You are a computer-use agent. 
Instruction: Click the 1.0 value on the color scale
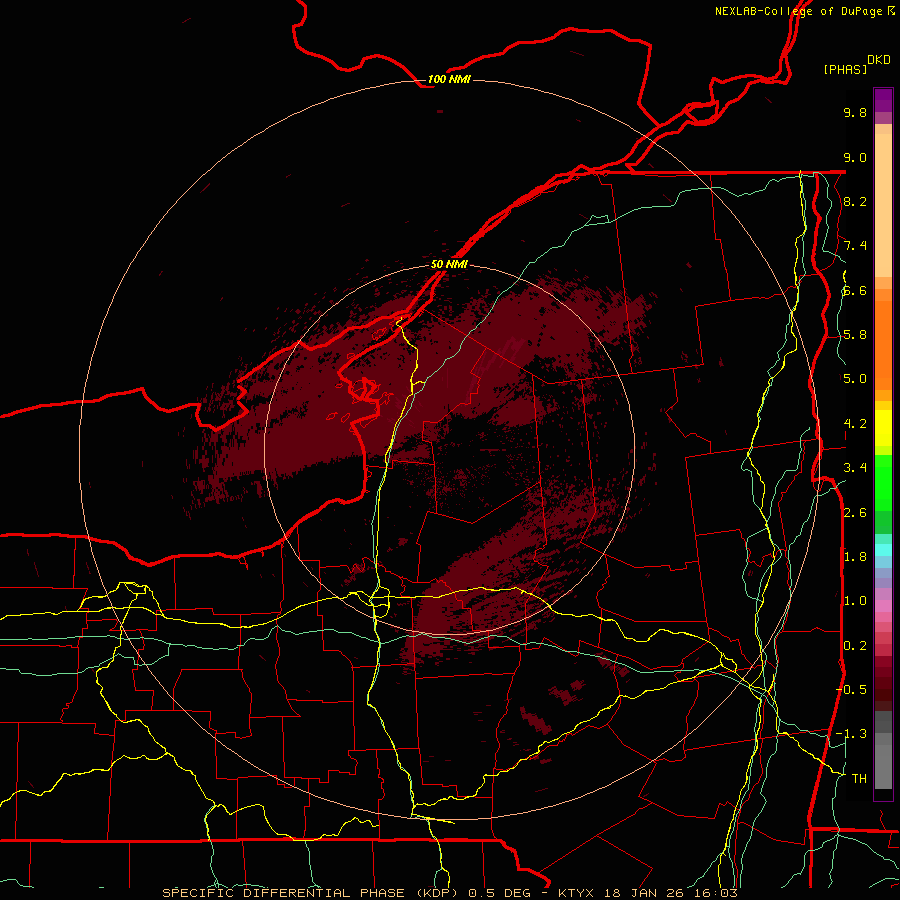pos(855,601)
